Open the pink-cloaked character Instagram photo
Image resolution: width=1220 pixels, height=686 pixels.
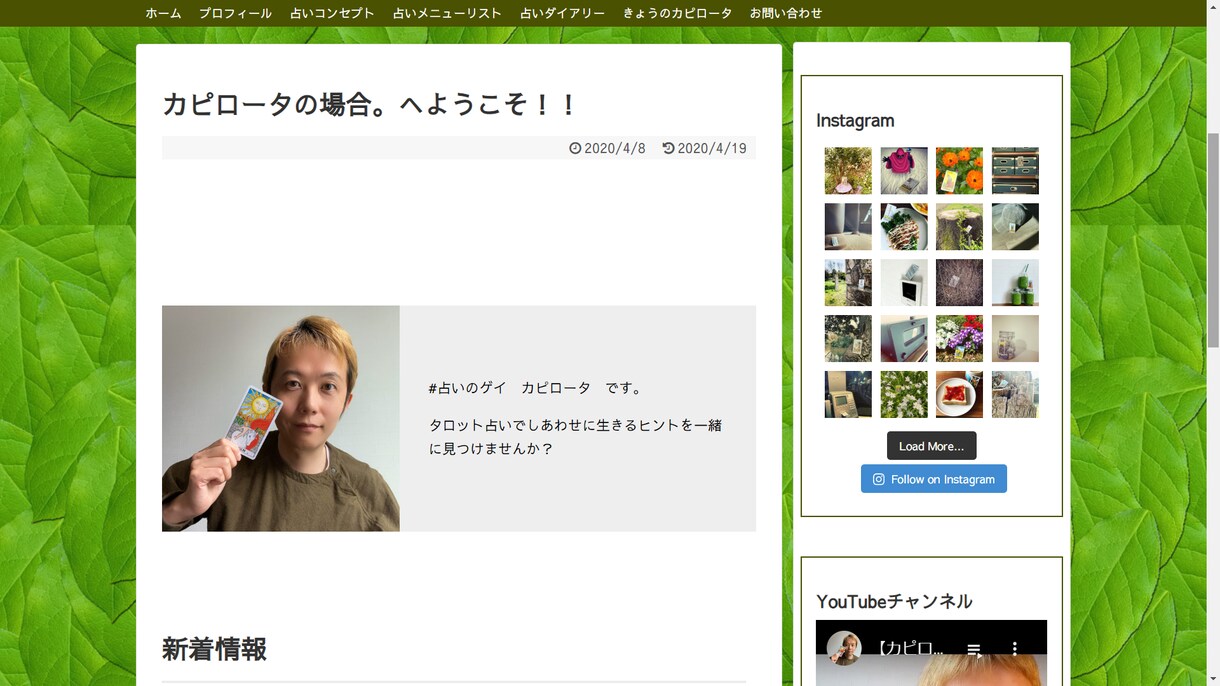(904, 171)
